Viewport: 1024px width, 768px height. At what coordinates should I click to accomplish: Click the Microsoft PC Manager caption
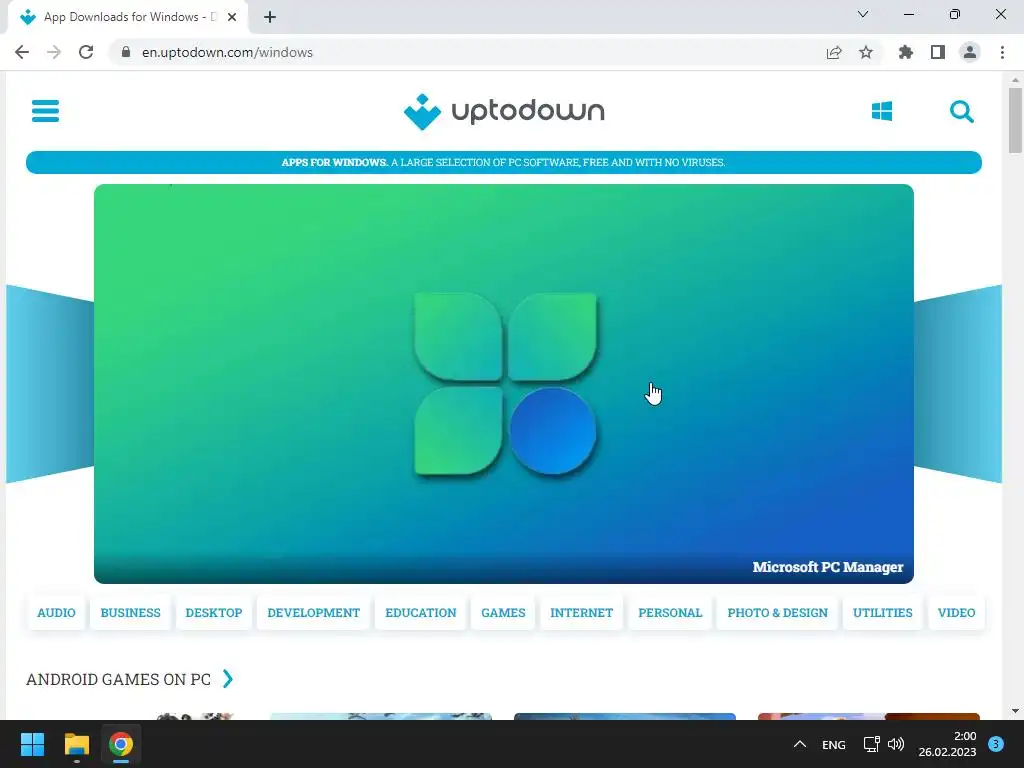(x=827, y=567)
